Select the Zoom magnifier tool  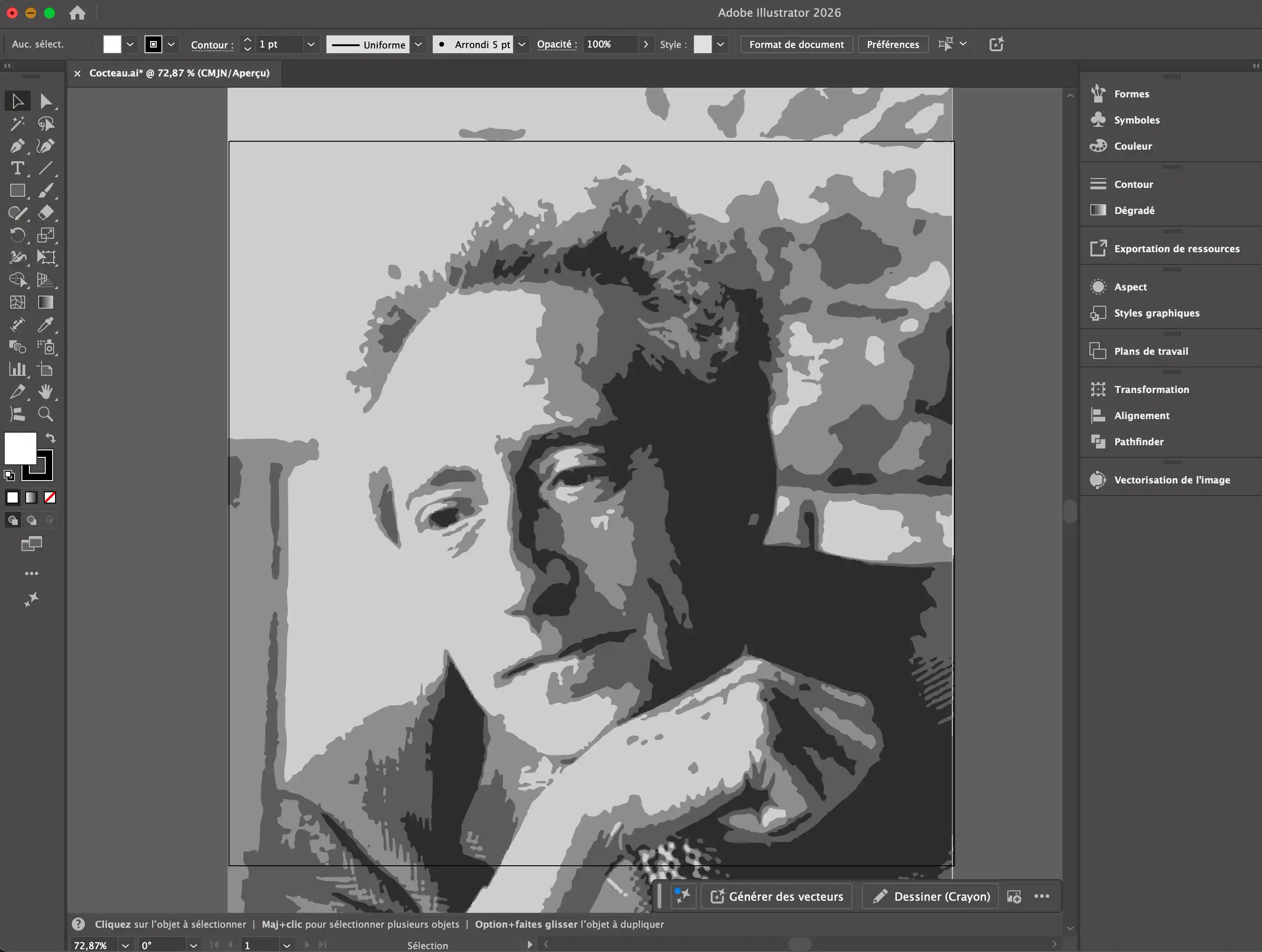click(x=46, y=414)
